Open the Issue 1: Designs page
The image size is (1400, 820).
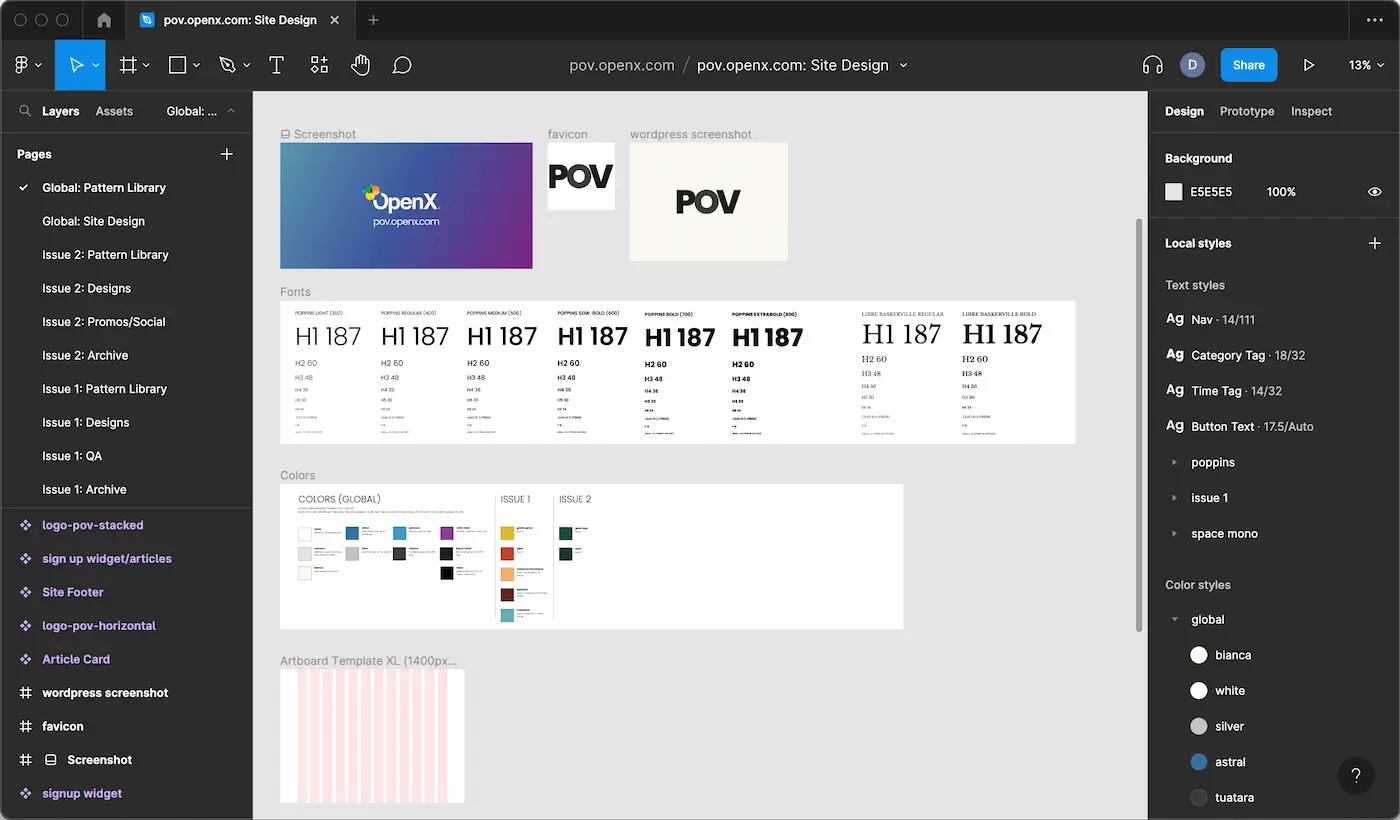86,422
